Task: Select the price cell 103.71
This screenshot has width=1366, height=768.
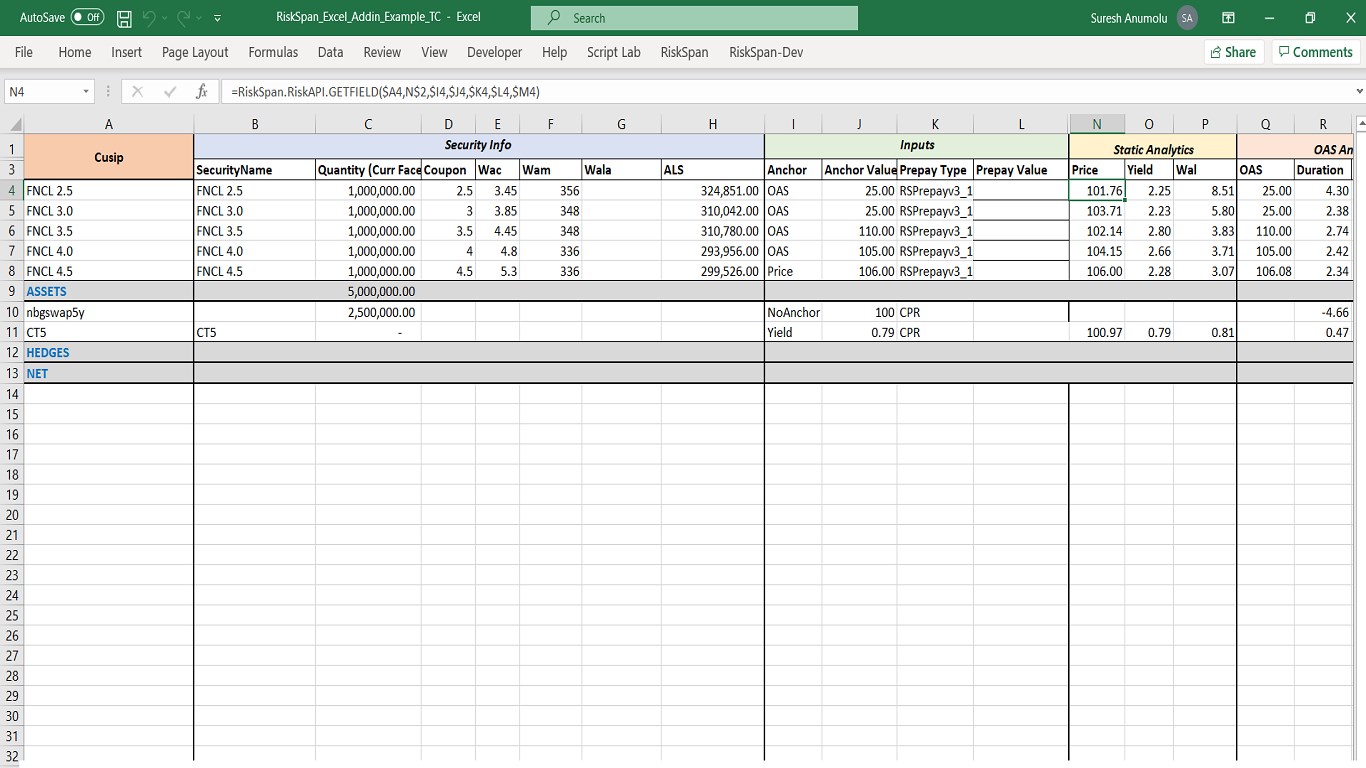Action: click(x=1097, y=211)
